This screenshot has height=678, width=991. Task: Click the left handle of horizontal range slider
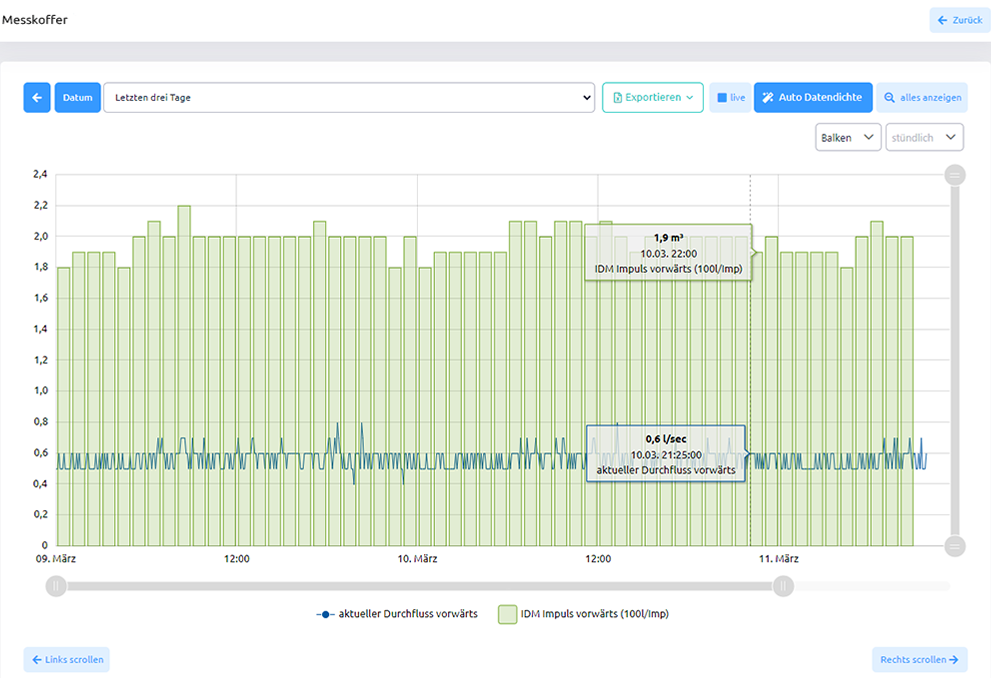coord(56,586)
